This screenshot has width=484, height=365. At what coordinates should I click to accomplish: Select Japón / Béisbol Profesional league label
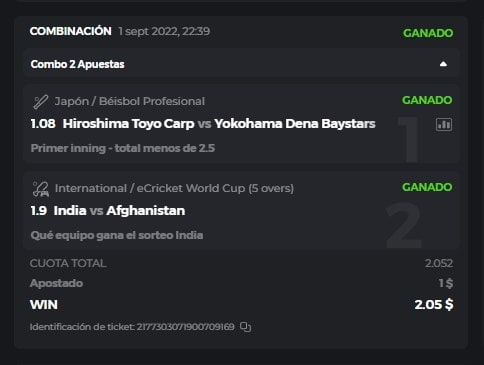(x=130, y=101)
